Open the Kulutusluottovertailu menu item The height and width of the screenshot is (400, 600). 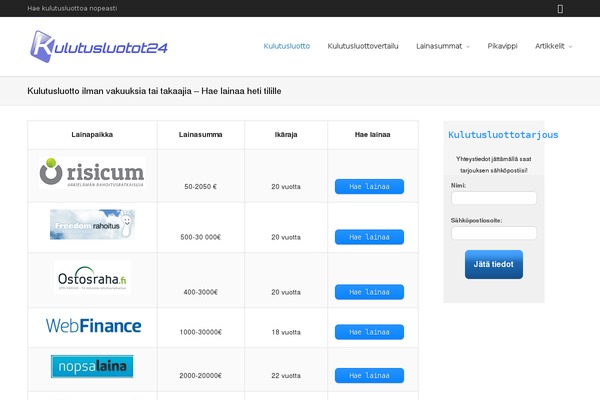[x=363, y=46]
